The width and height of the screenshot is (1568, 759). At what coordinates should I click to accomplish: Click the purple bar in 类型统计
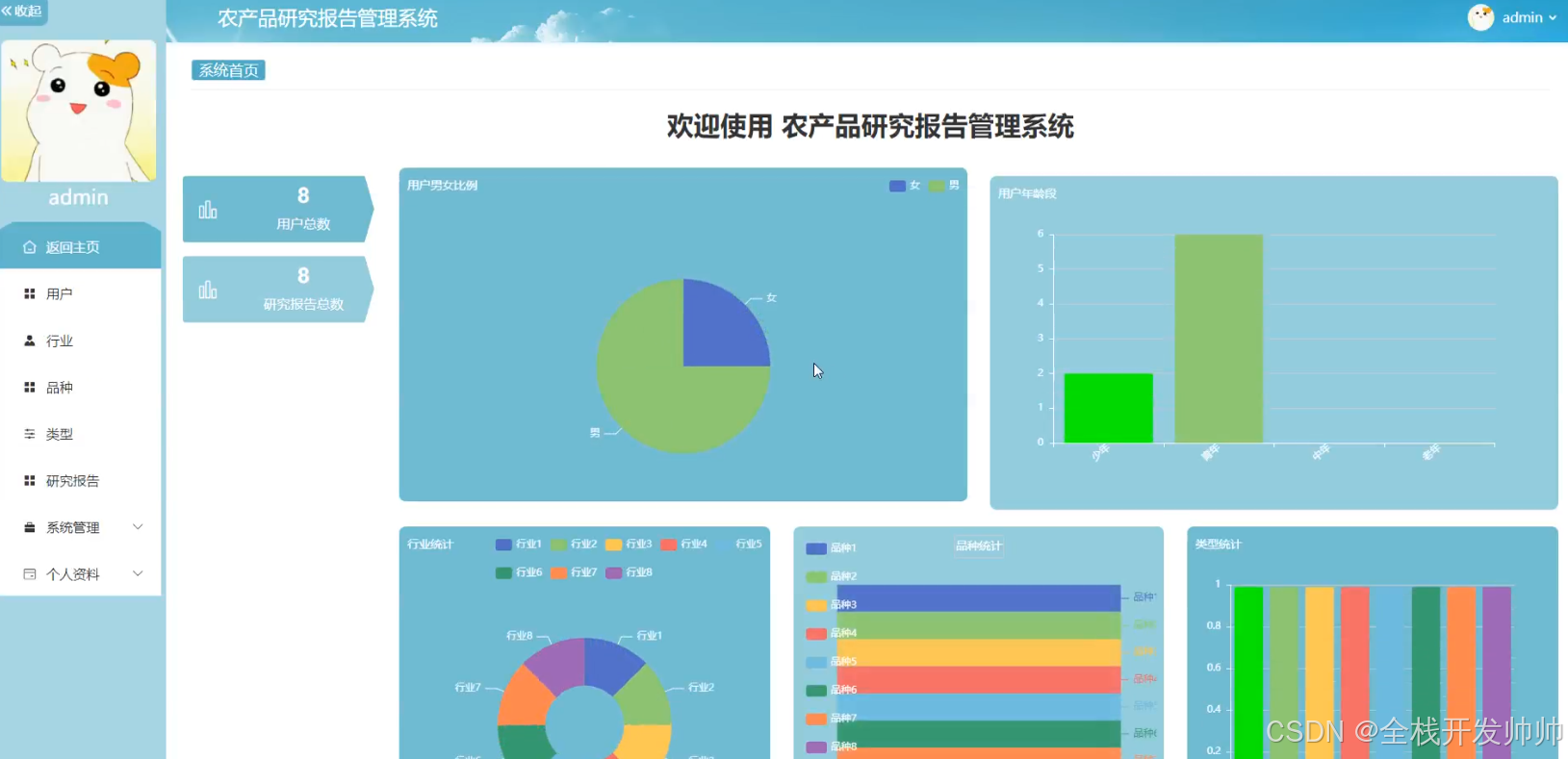click(1497, 672)
